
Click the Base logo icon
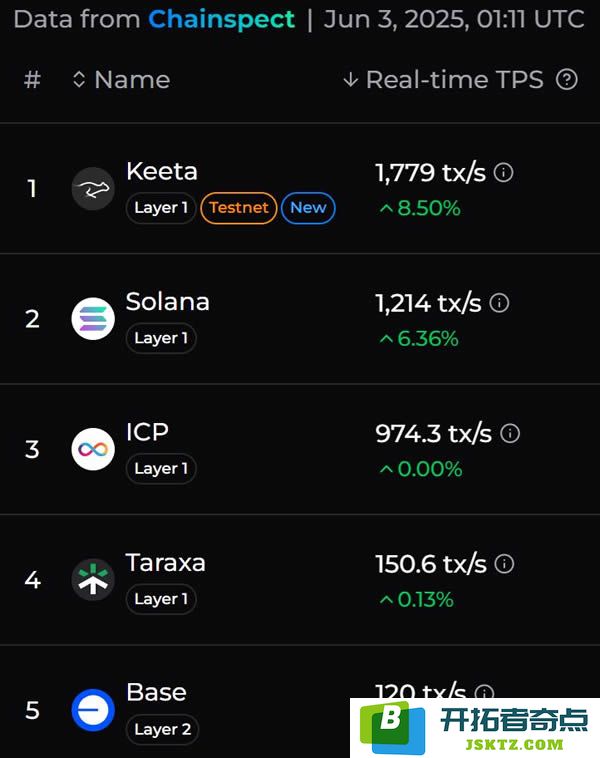(93, 710)
